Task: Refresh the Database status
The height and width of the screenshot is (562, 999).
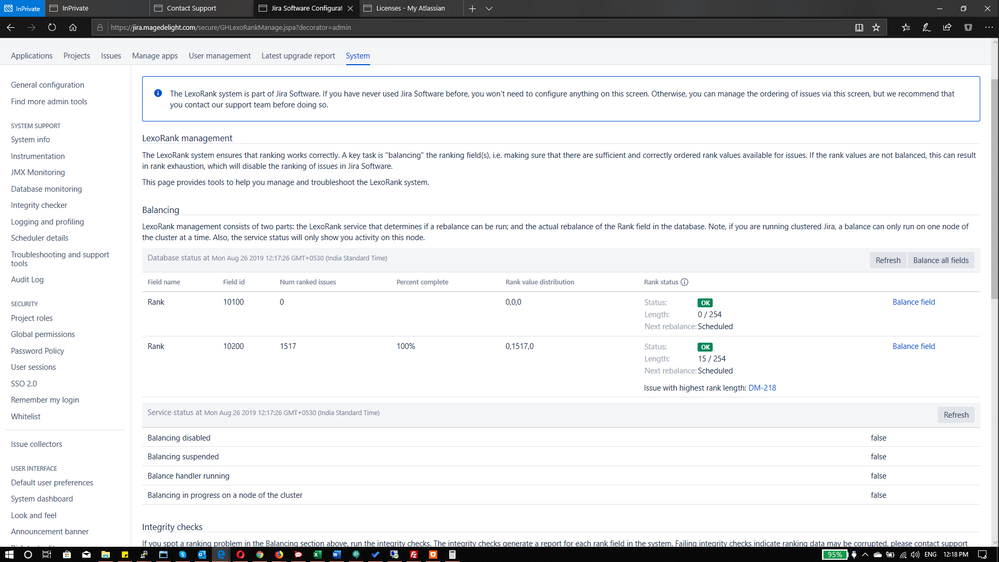Action: (x=888, y=260)
